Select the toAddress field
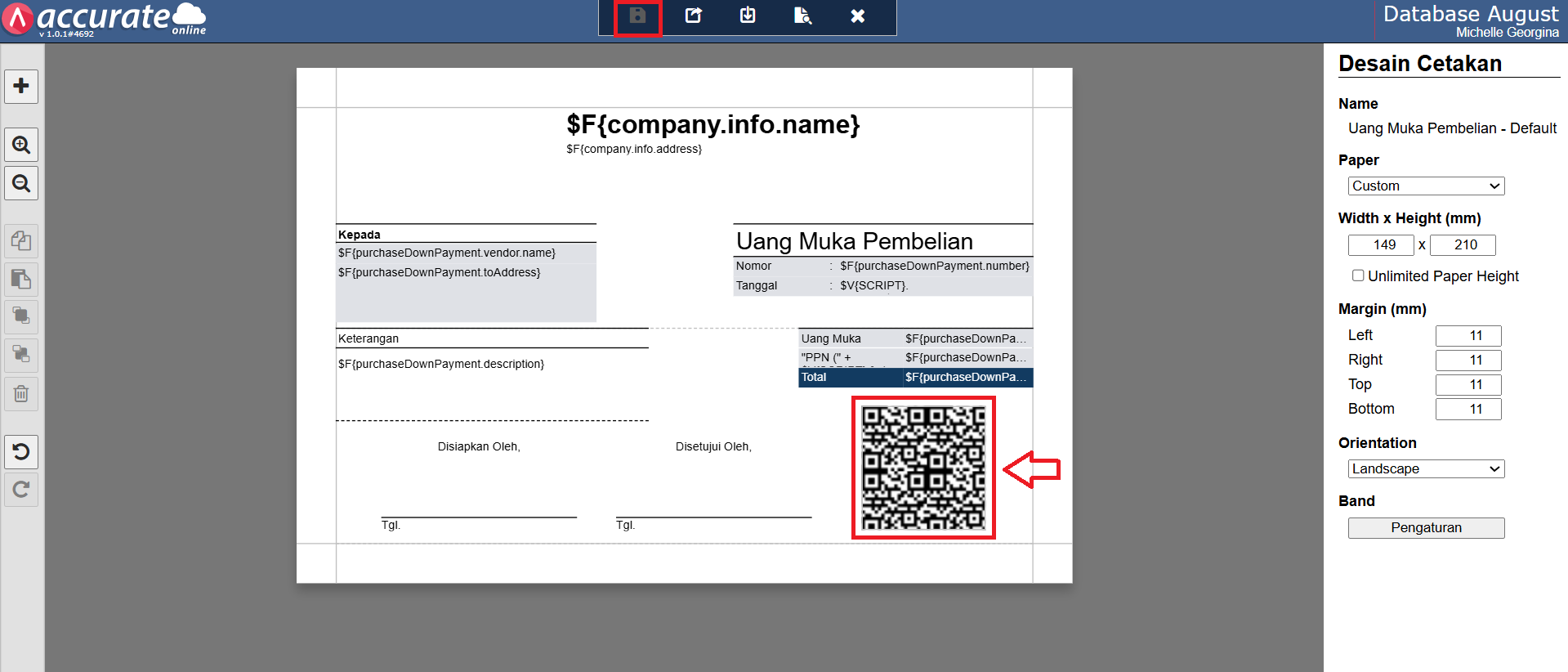 [440, 273]
